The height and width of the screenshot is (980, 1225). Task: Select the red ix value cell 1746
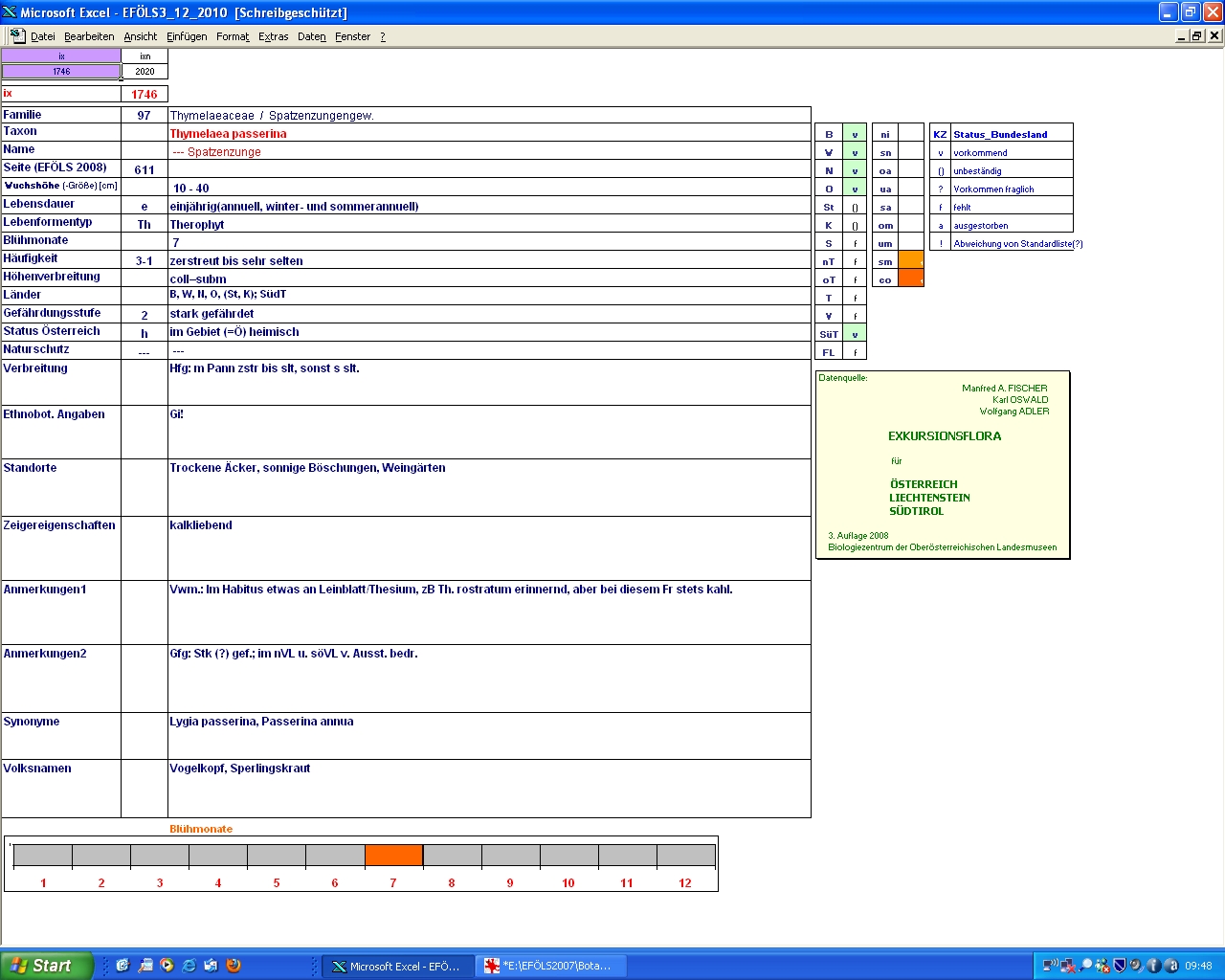click(x=145, y=94)
